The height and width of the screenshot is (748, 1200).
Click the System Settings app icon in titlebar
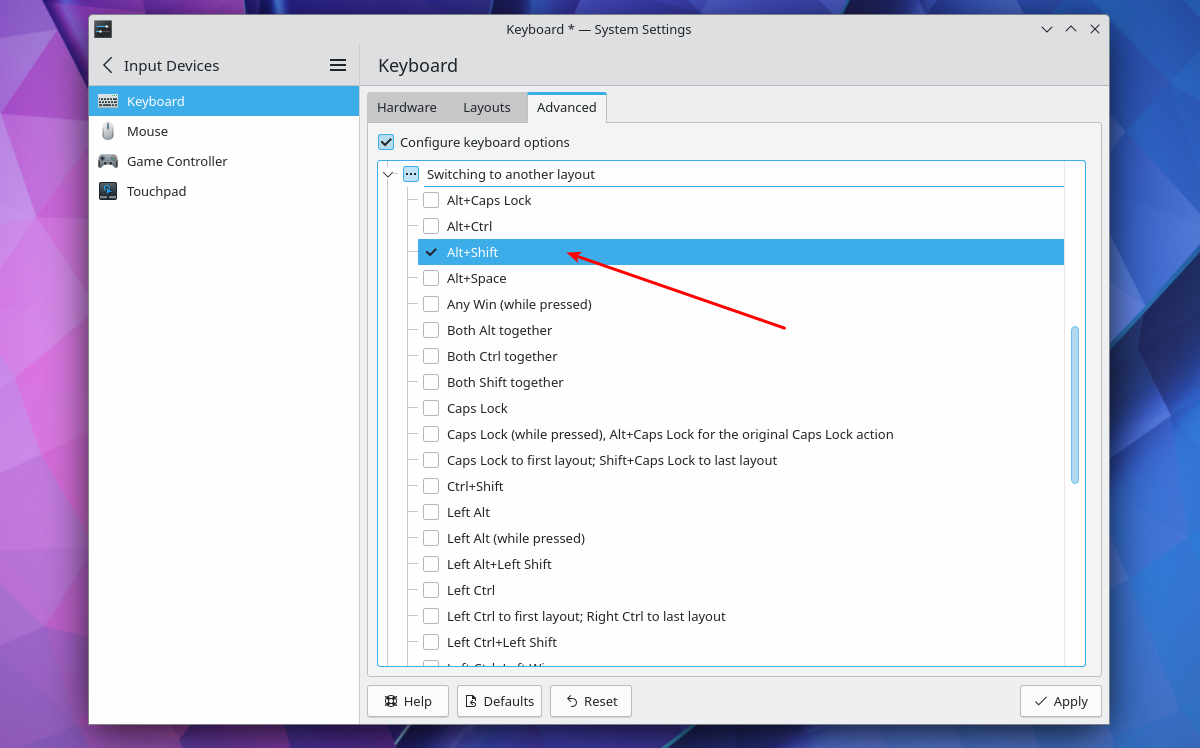click(x=103, y=29)
